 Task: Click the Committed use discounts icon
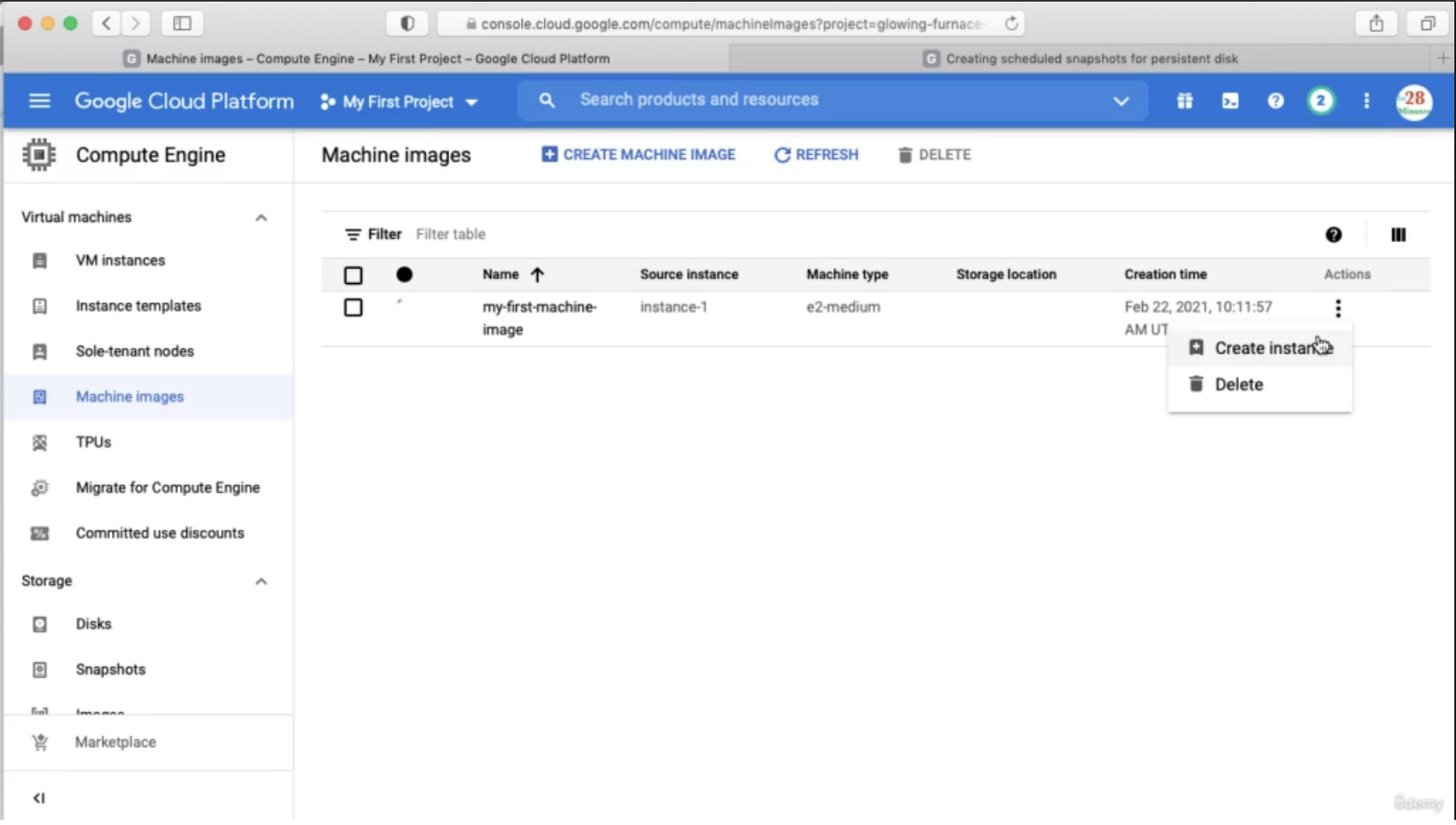point(39,533)
